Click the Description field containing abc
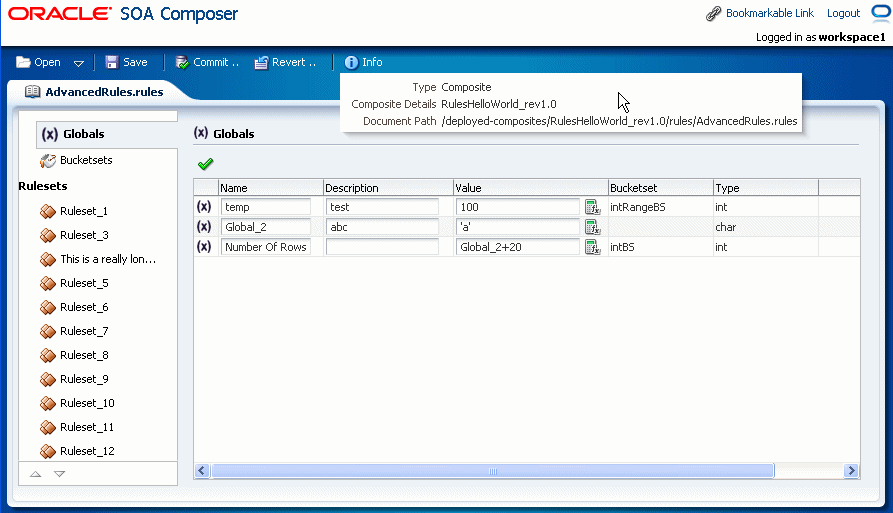 coord(382,227)
